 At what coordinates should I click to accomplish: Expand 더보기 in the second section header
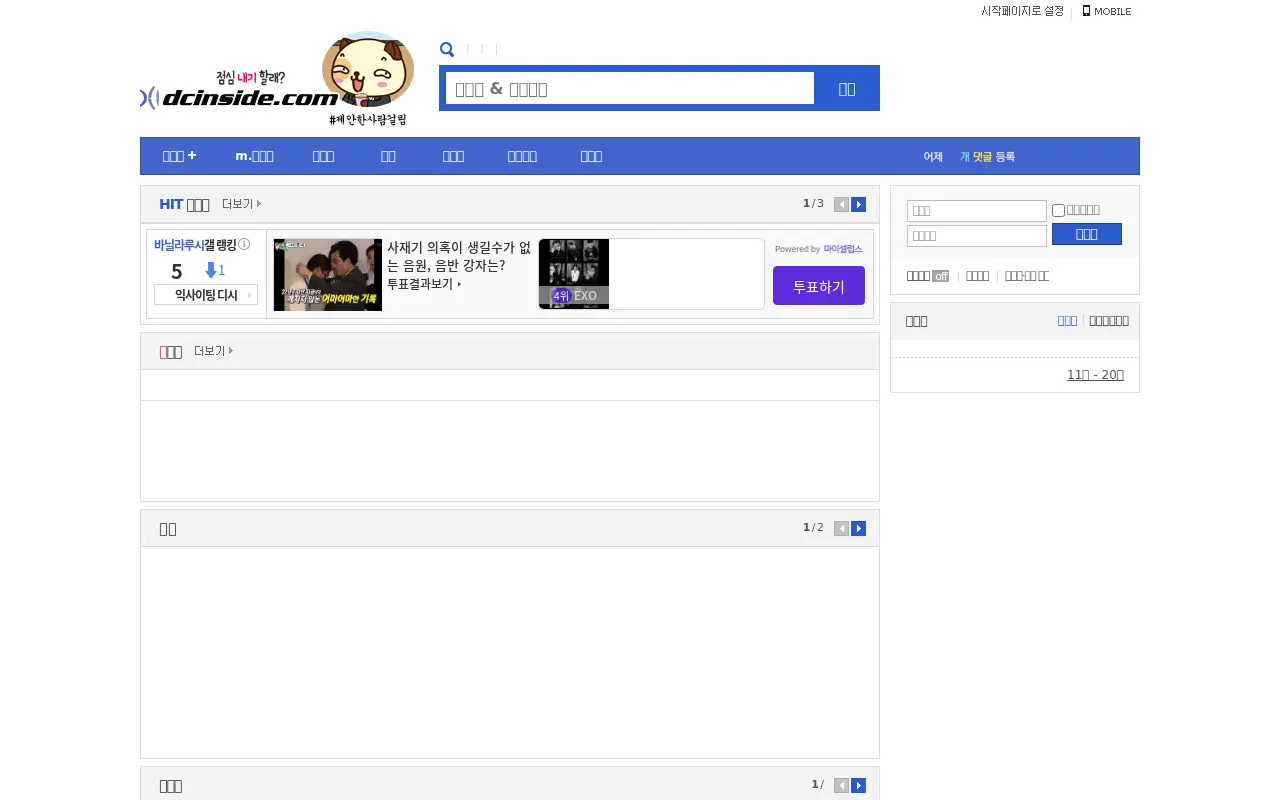pos(213,351)
